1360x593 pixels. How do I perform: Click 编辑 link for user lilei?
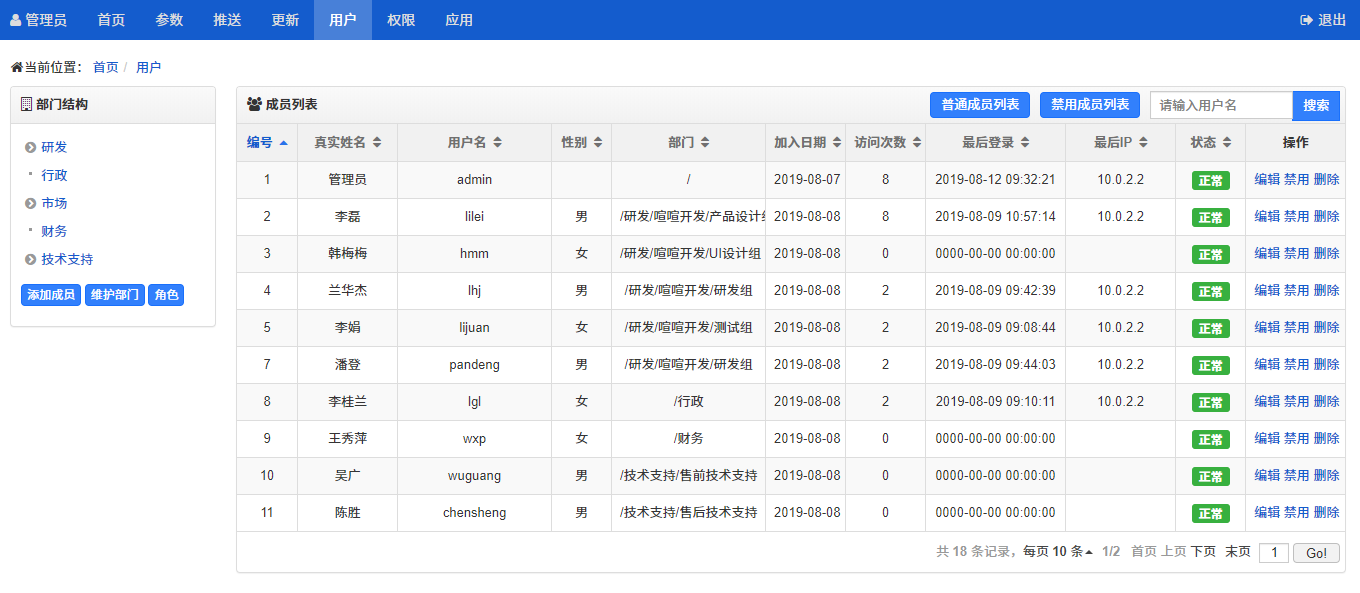point(1267,216)
